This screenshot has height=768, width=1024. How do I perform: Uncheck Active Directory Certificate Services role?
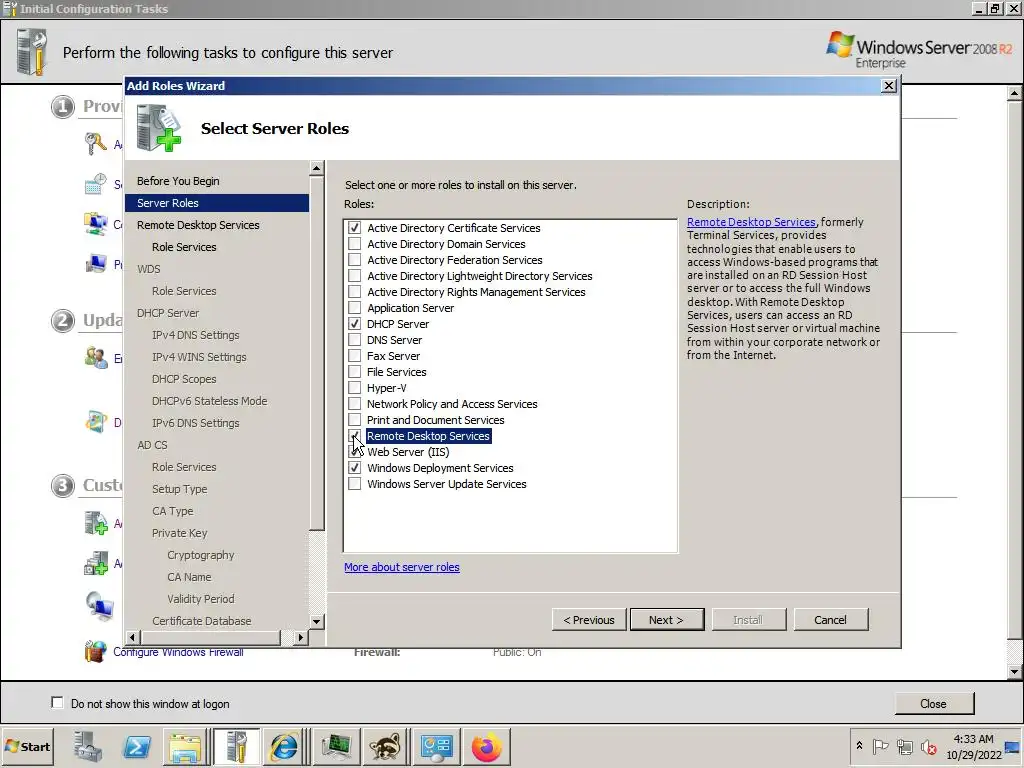[x=355, y=228]
